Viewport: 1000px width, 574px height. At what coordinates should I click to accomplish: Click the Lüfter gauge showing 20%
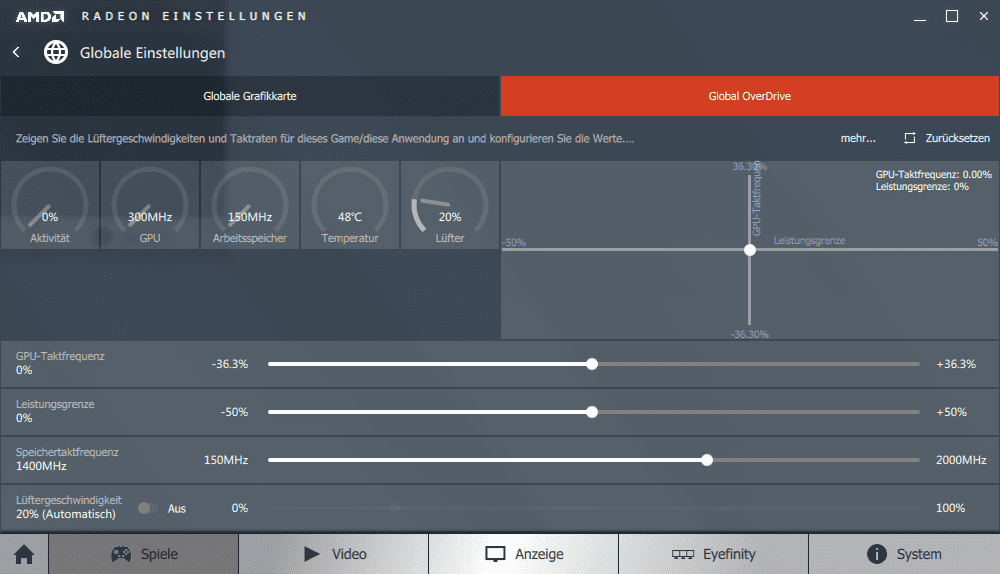pyautogui.click(x=450, y=205)
